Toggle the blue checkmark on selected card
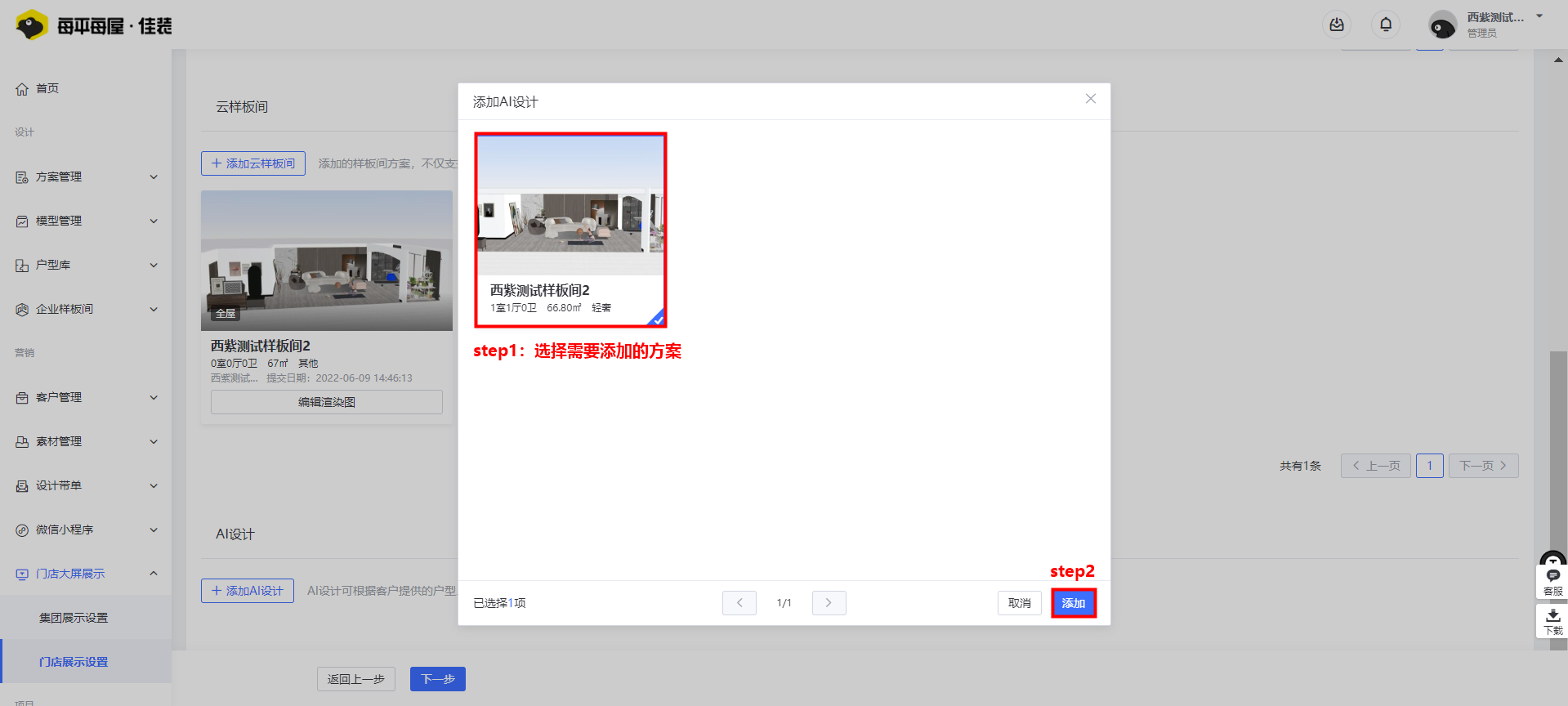Image resolution: width=1568 pixels, height=706 pixels. click(657, 319)
